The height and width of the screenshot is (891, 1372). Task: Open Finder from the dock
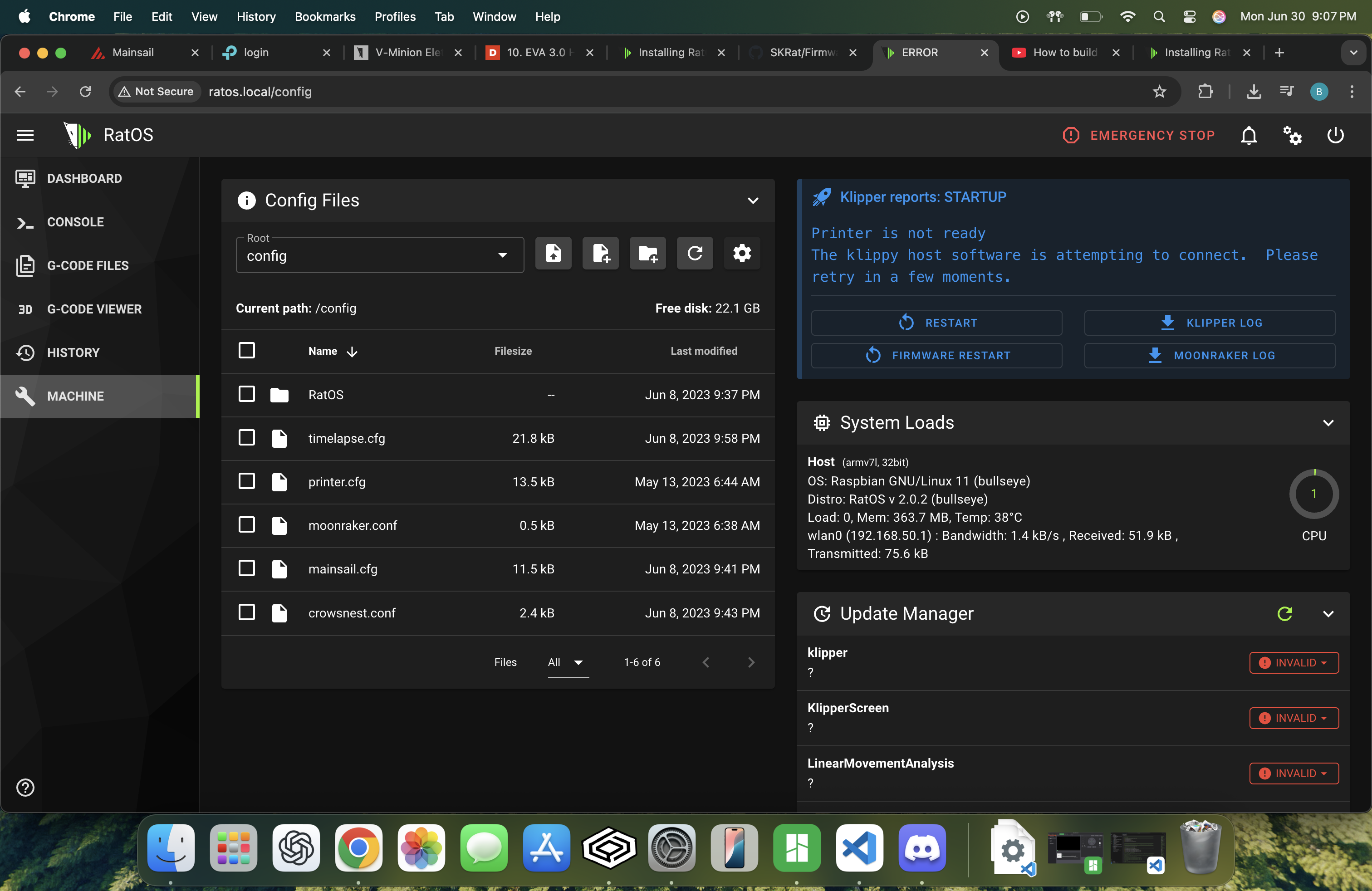click(171, 848)
